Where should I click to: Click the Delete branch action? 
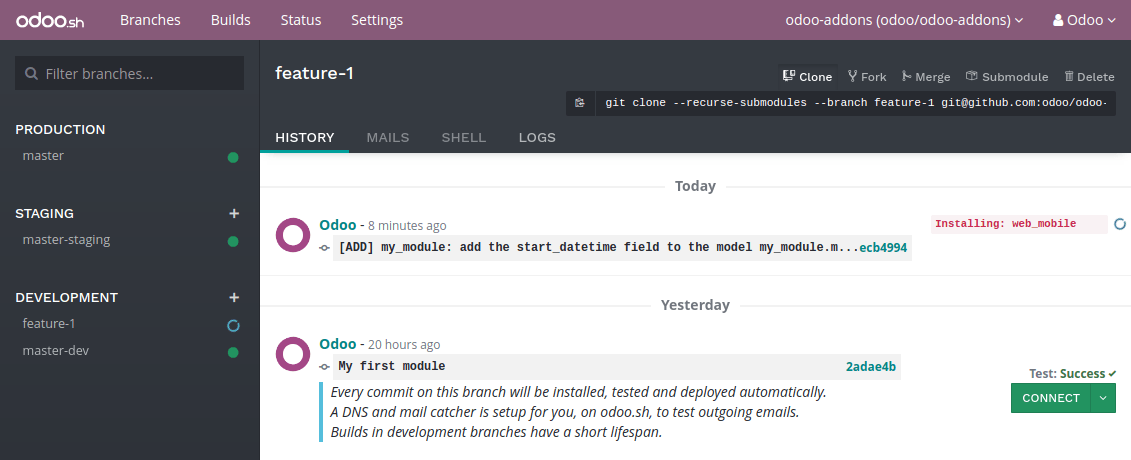[1089, 76]
